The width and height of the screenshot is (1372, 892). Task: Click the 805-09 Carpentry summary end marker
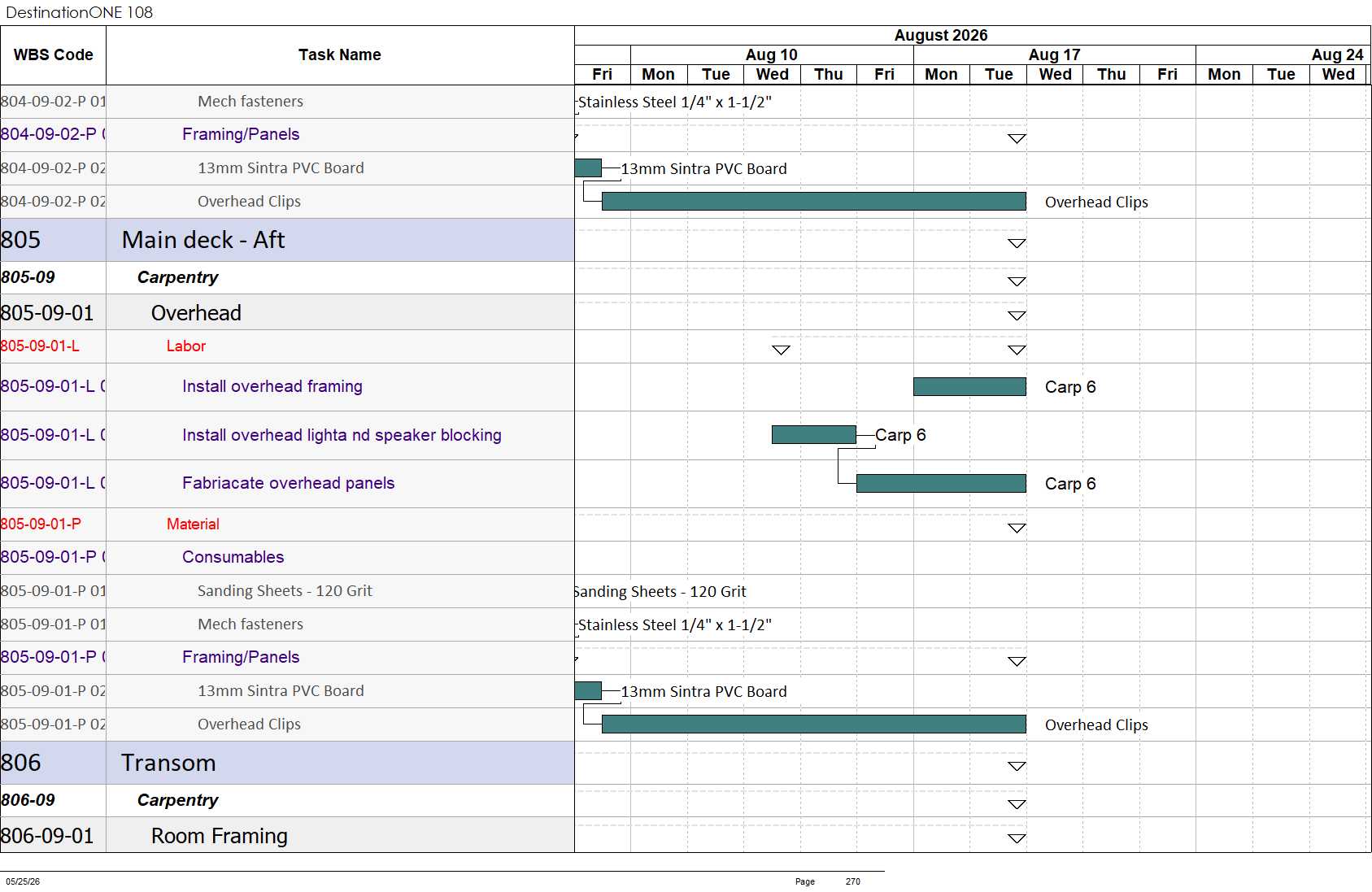pyautogui.click(x=1017, y=281)
